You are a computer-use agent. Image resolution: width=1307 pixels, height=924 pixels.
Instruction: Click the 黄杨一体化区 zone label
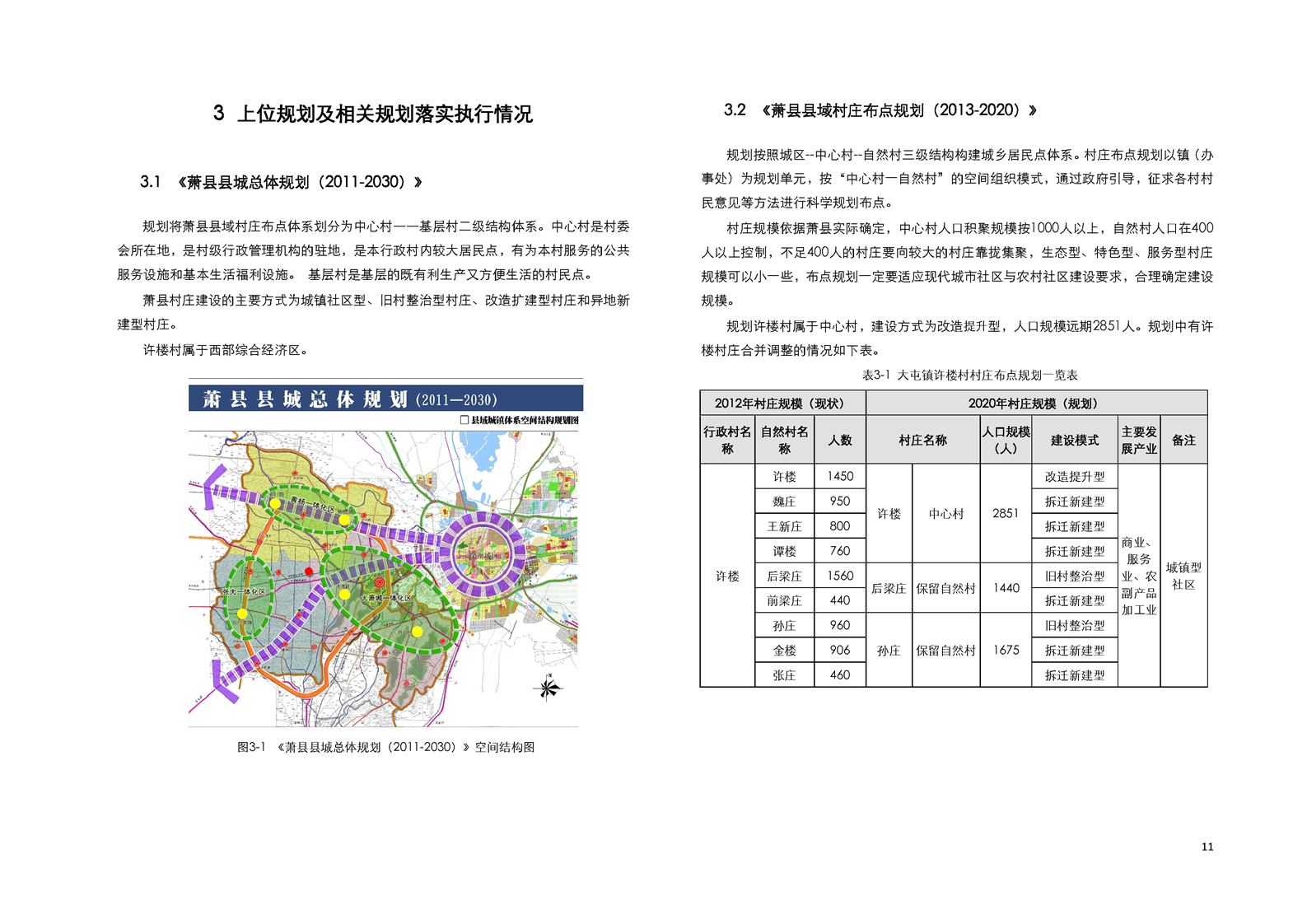(313, 509)
